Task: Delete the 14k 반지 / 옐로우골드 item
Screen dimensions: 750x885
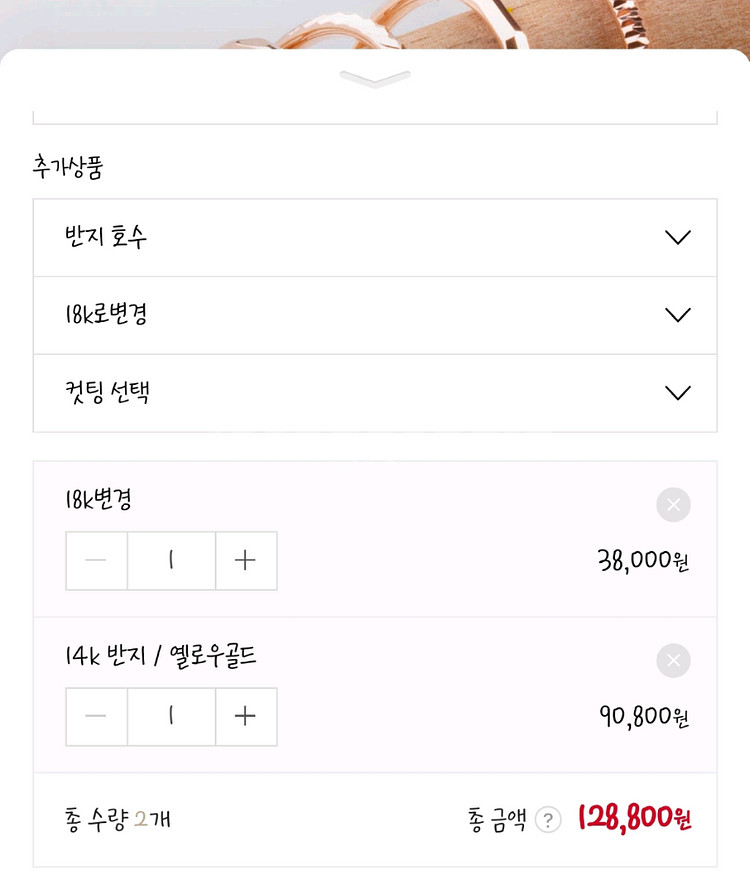Action: click(673, 661)
